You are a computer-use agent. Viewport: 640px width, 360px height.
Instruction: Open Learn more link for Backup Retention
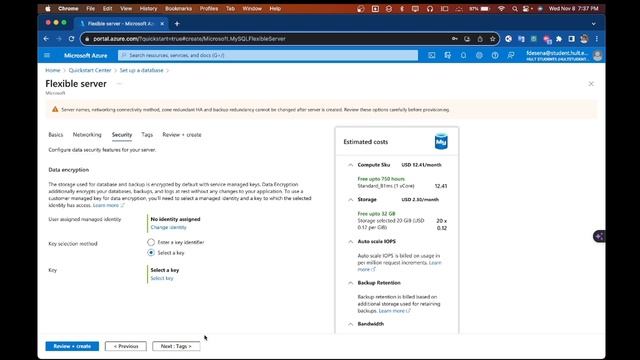click(x=394, y=311)
